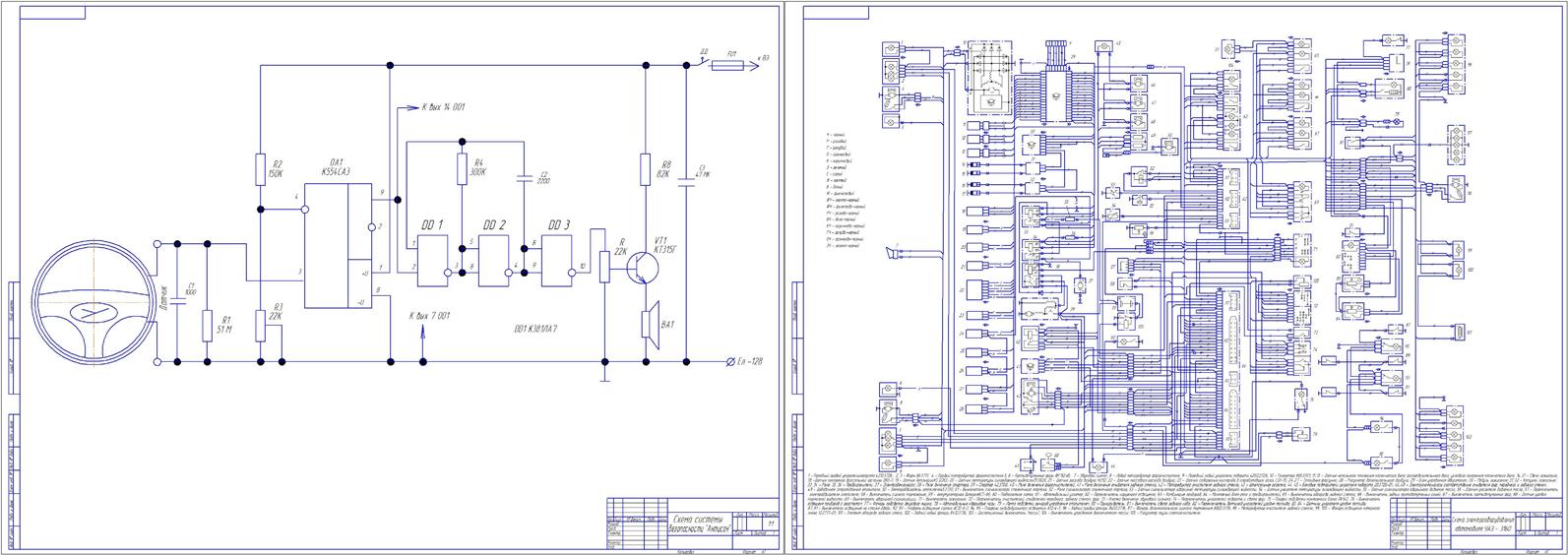Click the "к ВЗ" label after fuse
This screenshot has height=555, width=1568.
pyautogui.click(x=763, y=58)
